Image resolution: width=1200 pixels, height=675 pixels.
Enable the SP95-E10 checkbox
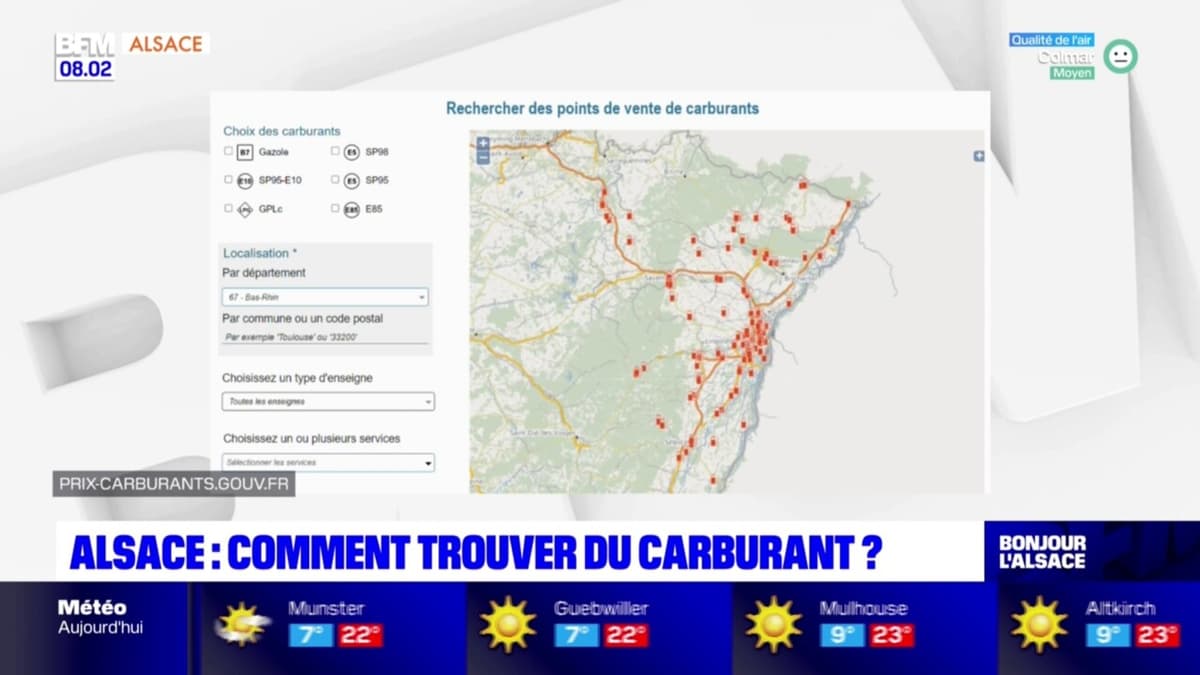coord(228,180)
